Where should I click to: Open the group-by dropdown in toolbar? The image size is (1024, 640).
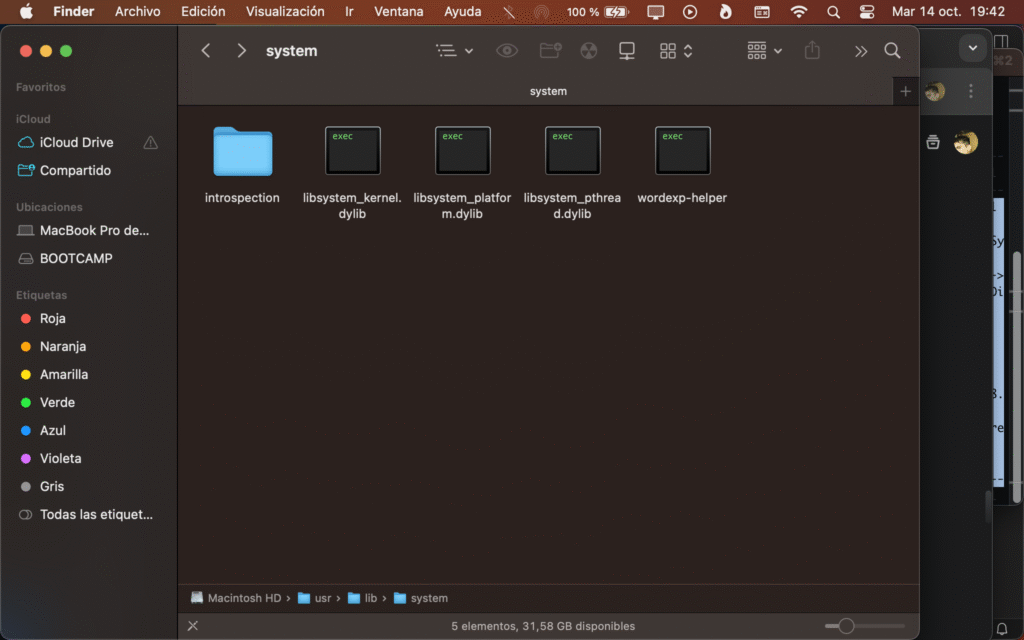click(x=765, y=51)
